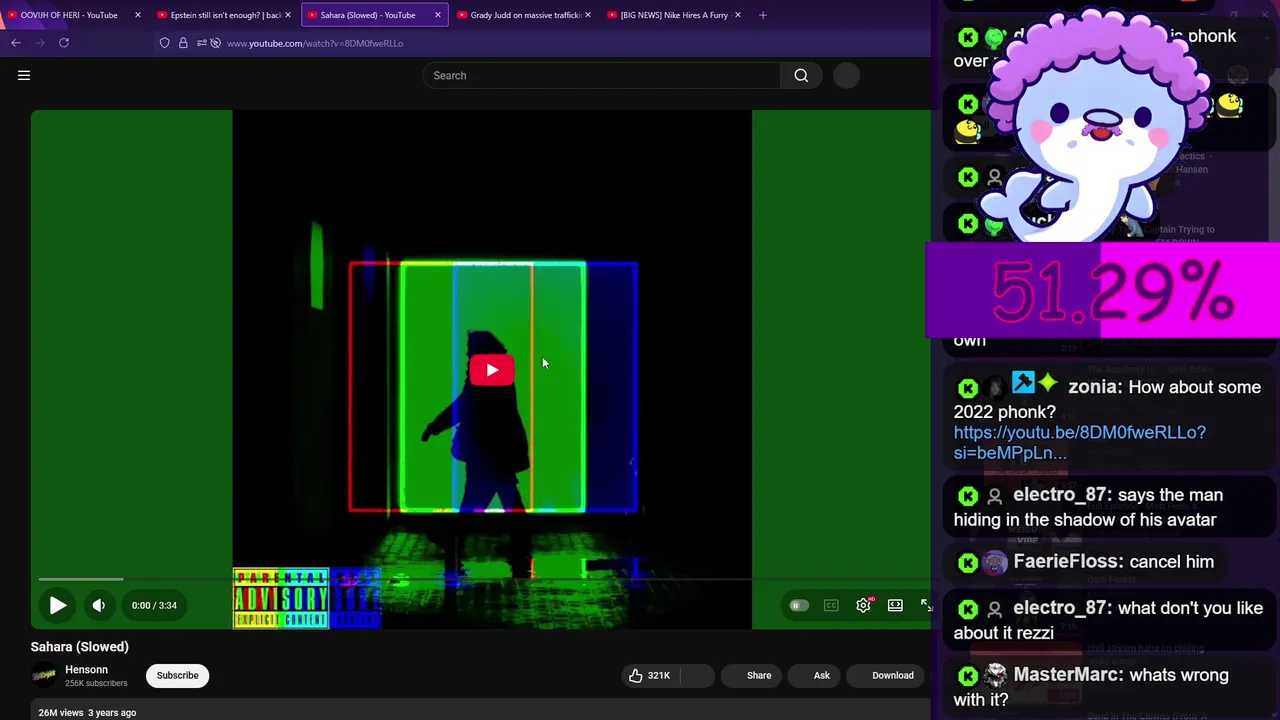The image size is (1280, 720).
Task: Dislike the video beside the 321K likes
Action: pyautogui.click(x=697, y=676)
